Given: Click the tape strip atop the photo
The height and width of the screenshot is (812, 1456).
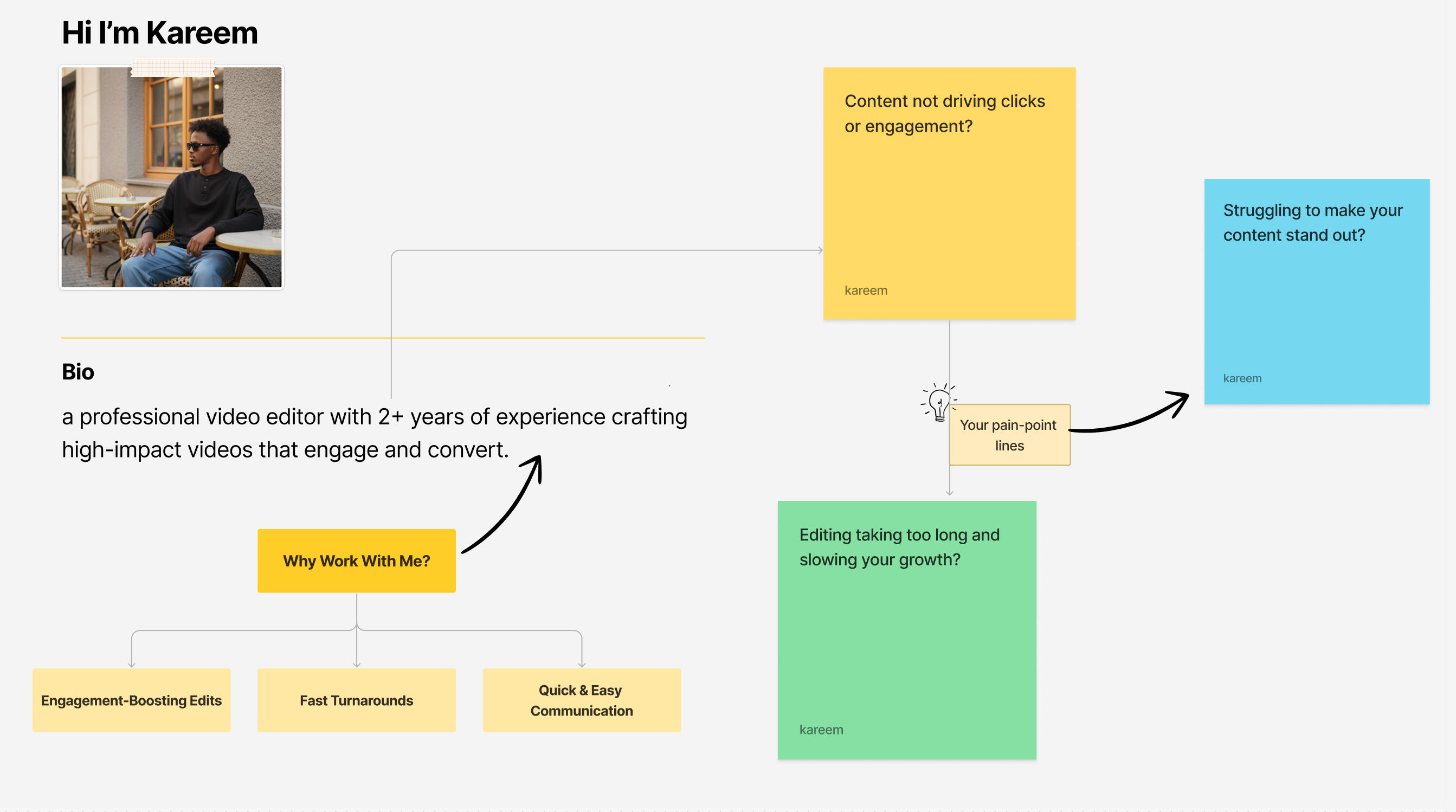Looking at the screenshot, I should click(x=172, y=68).
